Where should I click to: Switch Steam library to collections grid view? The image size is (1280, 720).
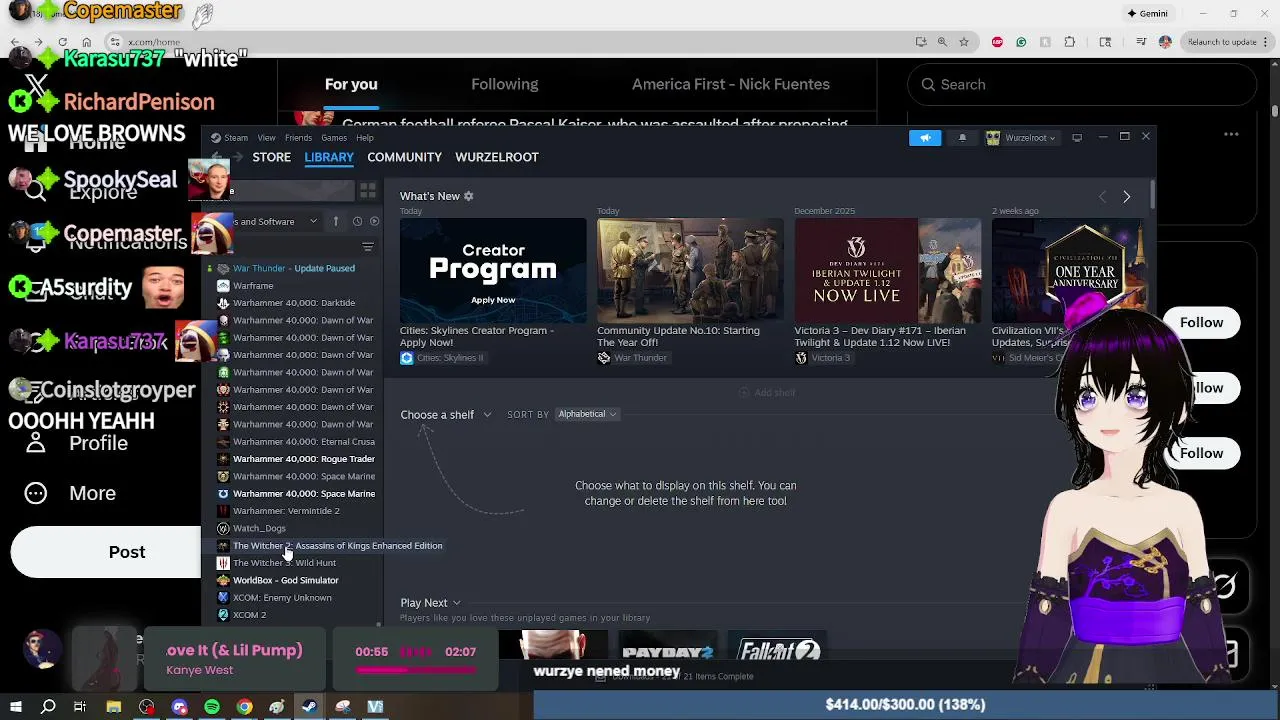(368, 190)
